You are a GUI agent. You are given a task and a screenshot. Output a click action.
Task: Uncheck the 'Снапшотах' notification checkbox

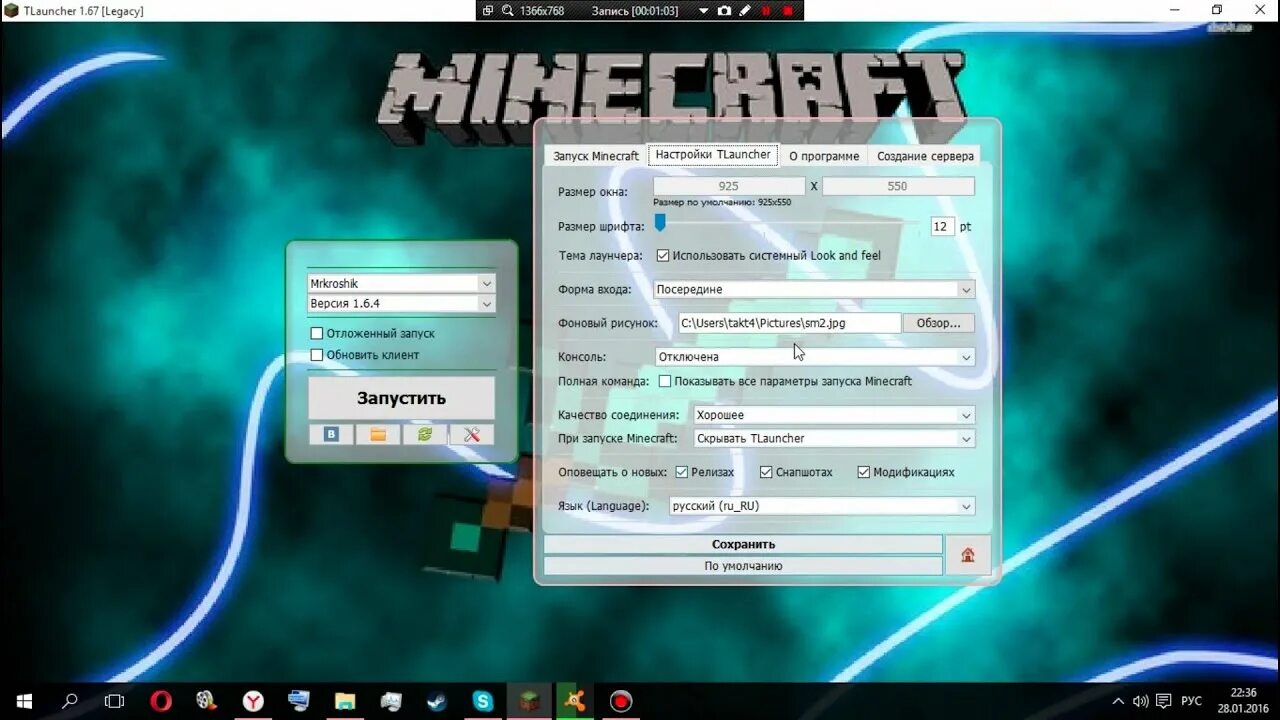pos(766,472)
